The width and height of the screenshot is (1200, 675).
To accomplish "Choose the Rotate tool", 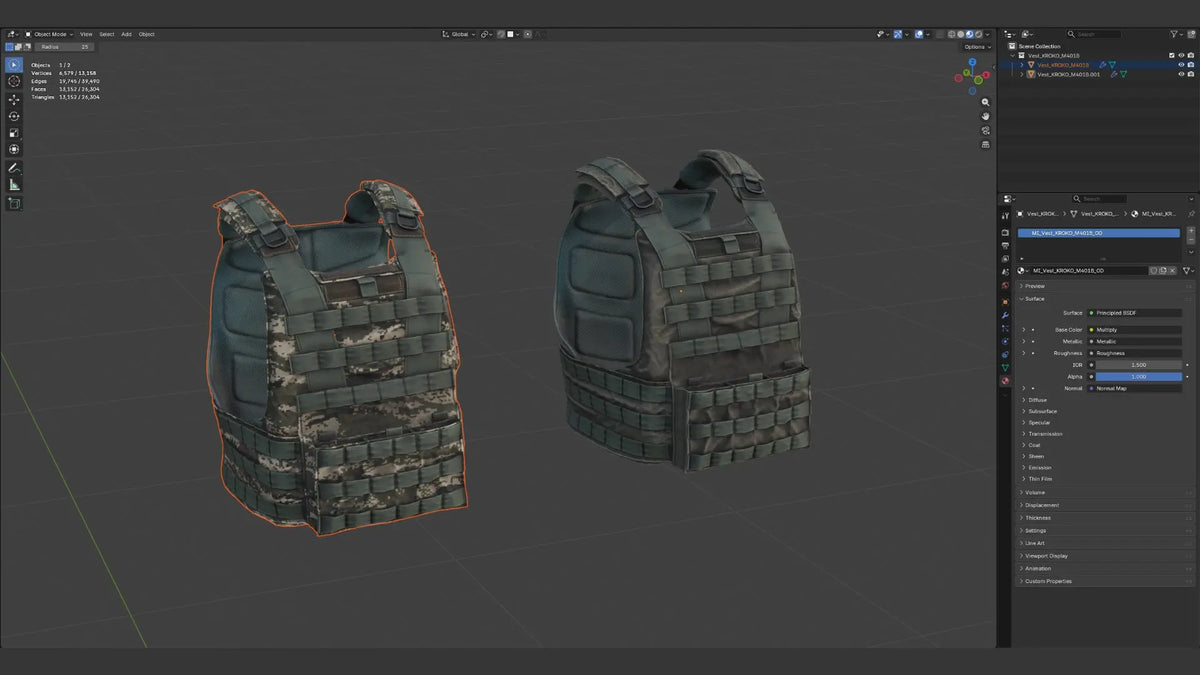I will pyautogui.click(x=14, y=116).
